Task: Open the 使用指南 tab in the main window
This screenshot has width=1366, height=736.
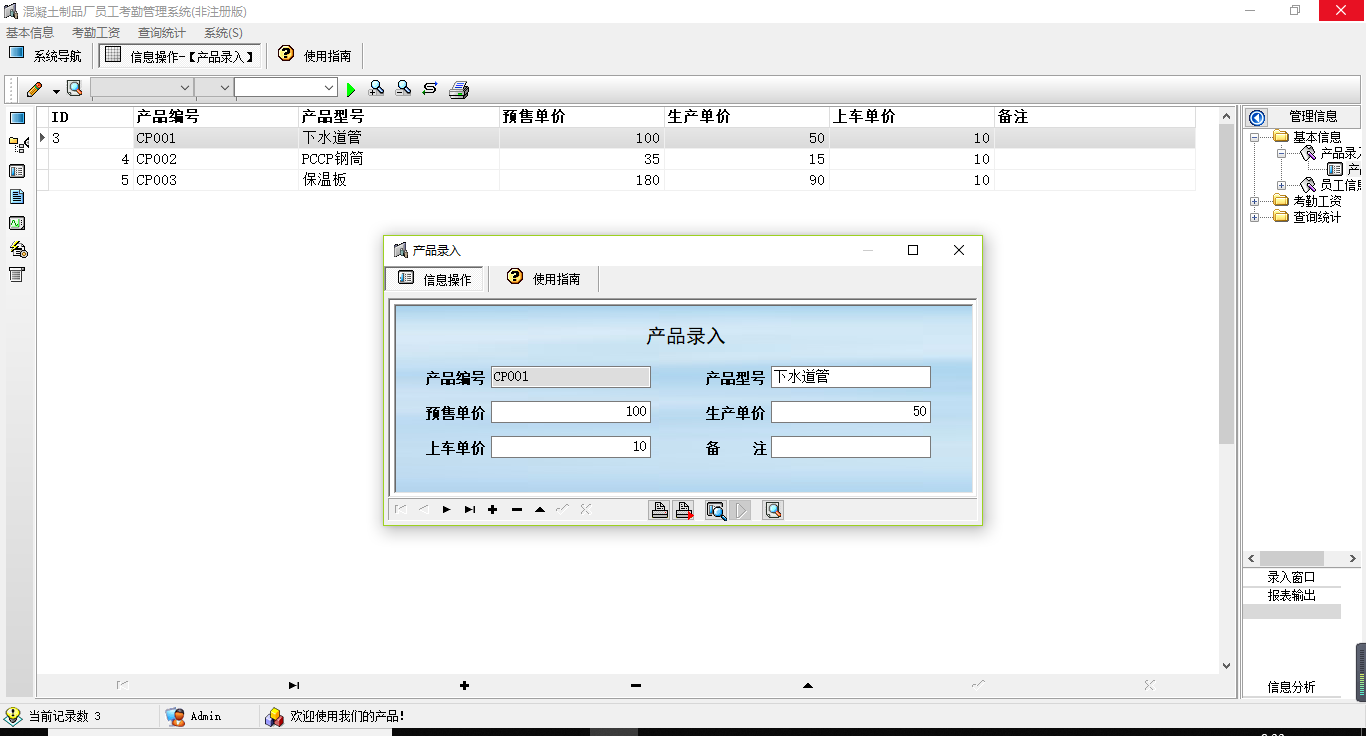Action: click(315, 56)
